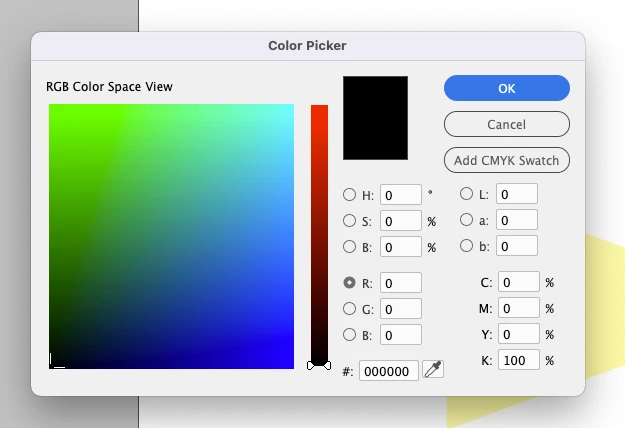Select the S saturation radio button
The height and width of the screenshot is (428, 625).
pos(350,221)
